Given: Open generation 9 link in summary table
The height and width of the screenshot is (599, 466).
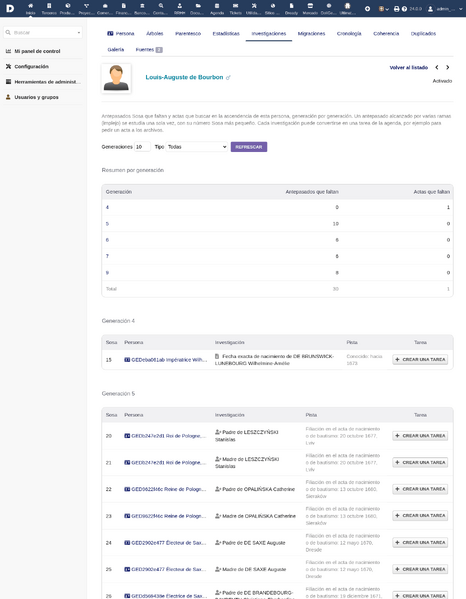Looking at the screenshot, I should [x=107, y=273].
